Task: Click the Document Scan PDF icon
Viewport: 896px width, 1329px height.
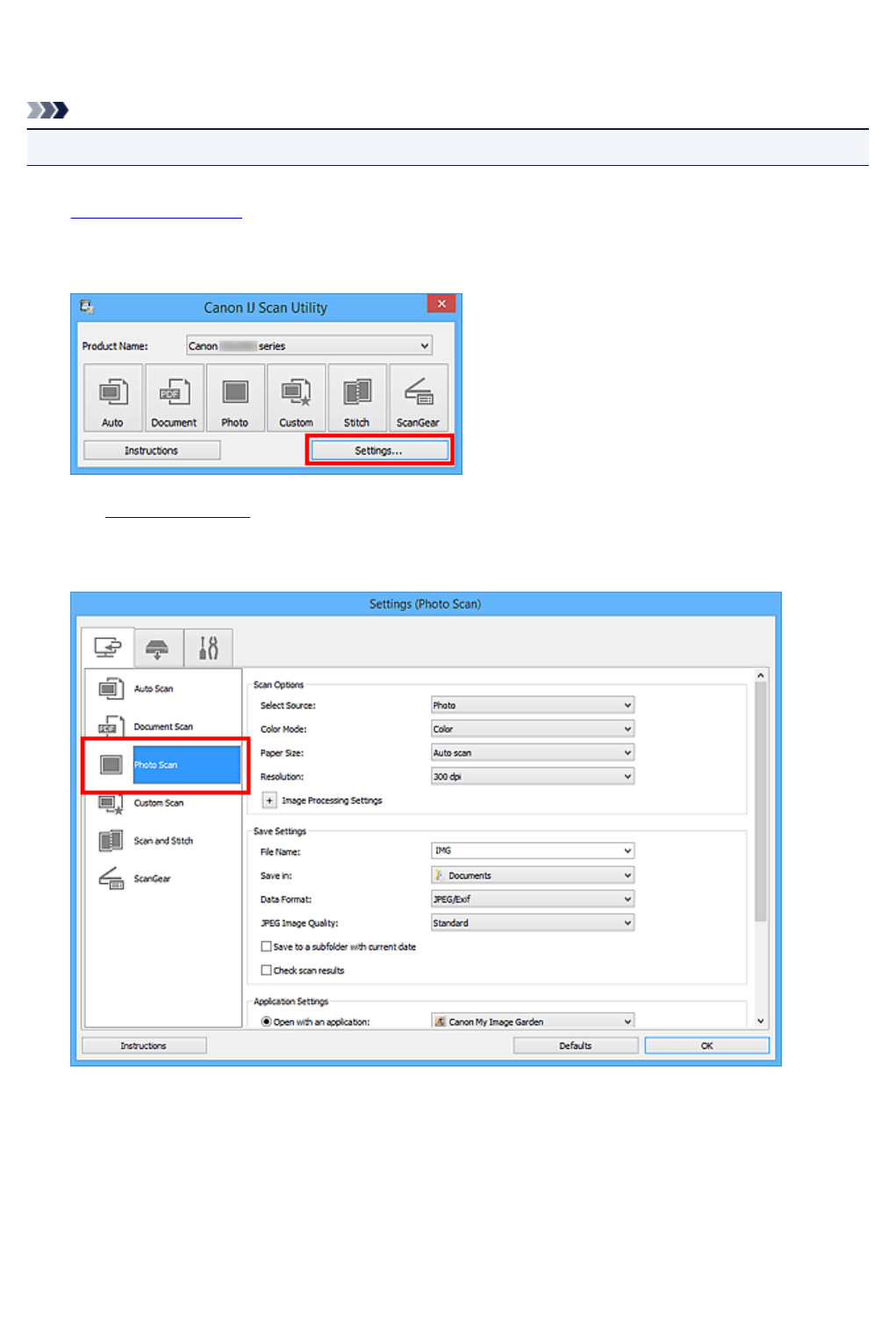Action: point(111,727)
